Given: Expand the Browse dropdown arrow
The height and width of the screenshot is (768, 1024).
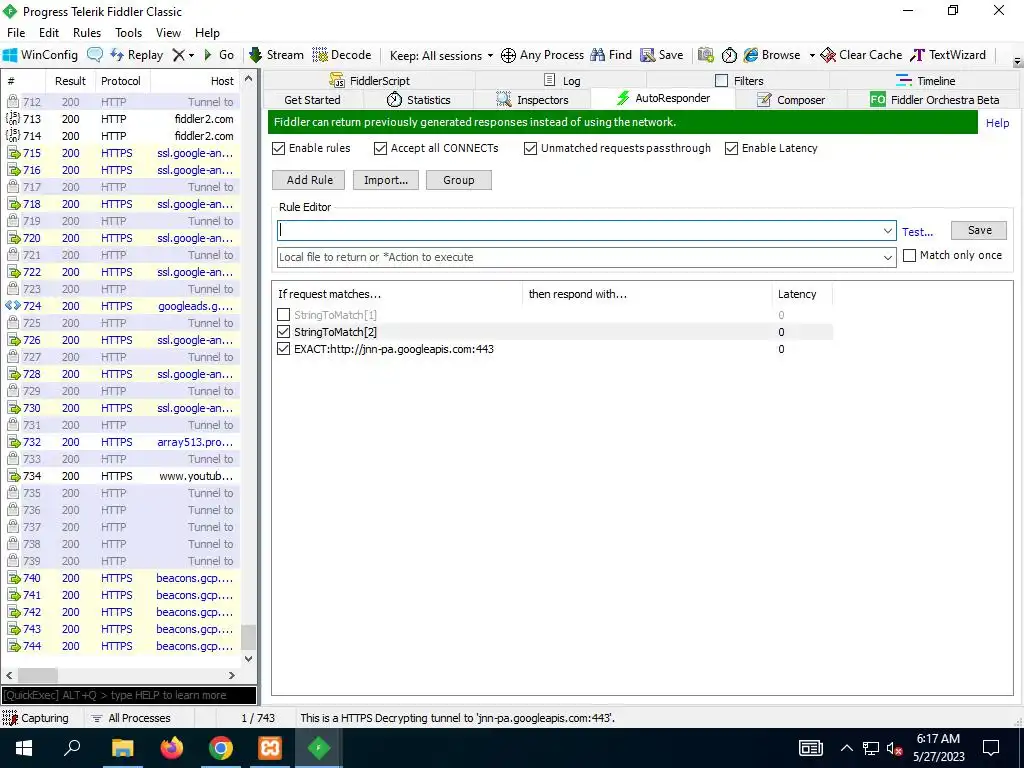Looking at the screenshot, I should point(812,56).
